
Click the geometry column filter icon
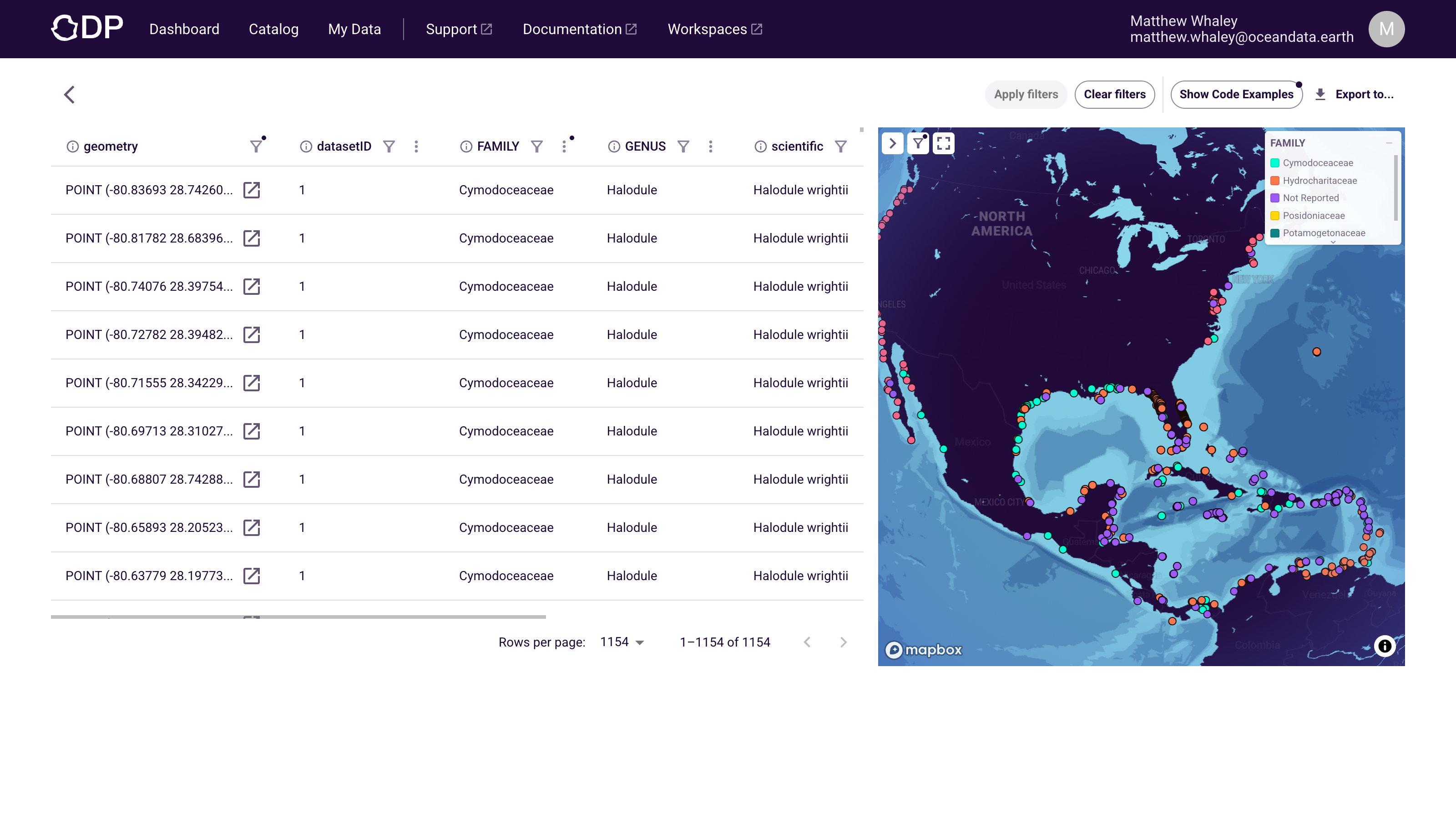tap(256, 147)
